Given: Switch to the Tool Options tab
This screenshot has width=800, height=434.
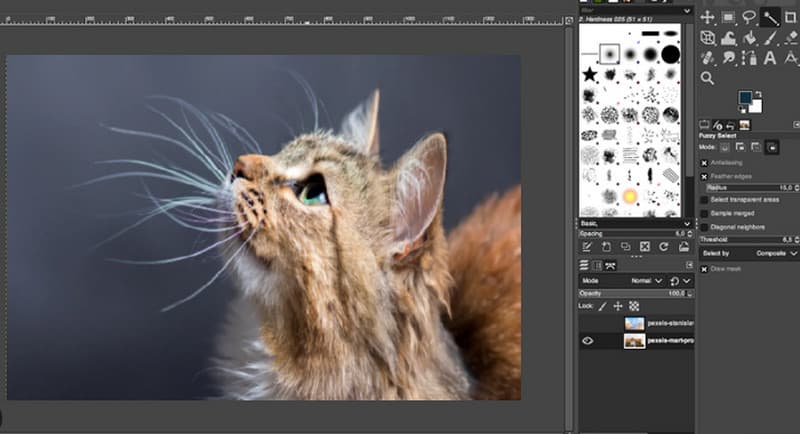Looking at the screenshot, I should tap(704, 125).
